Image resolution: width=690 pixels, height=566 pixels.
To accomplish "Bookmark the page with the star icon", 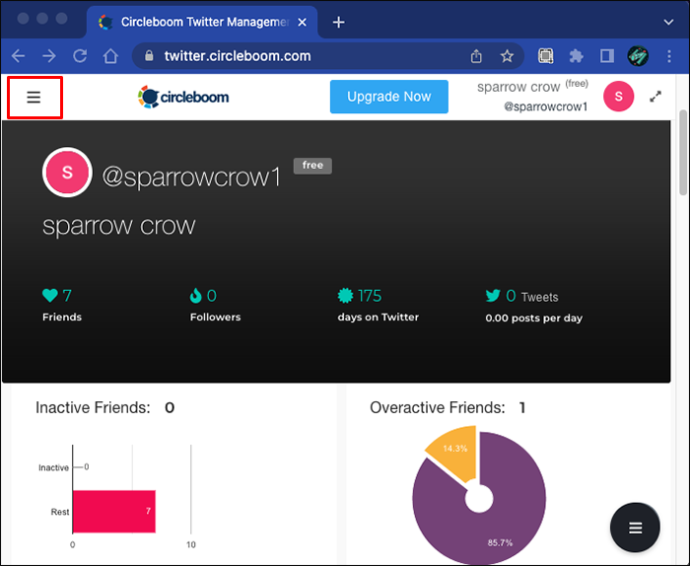I will pyautogui.click(x=507, y=56).
